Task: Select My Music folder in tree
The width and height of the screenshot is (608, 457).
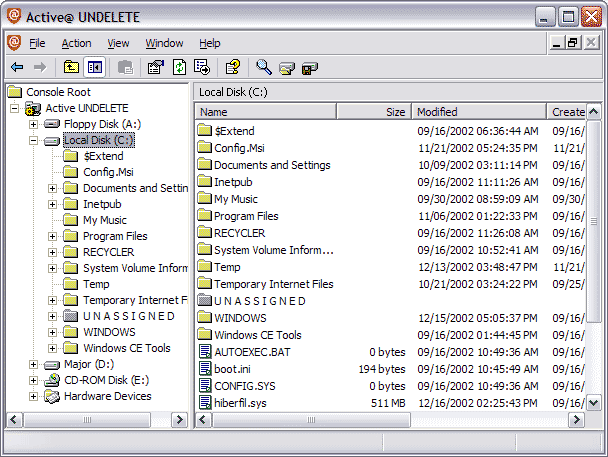Action: pyautogui.click(x=105, y=220)
